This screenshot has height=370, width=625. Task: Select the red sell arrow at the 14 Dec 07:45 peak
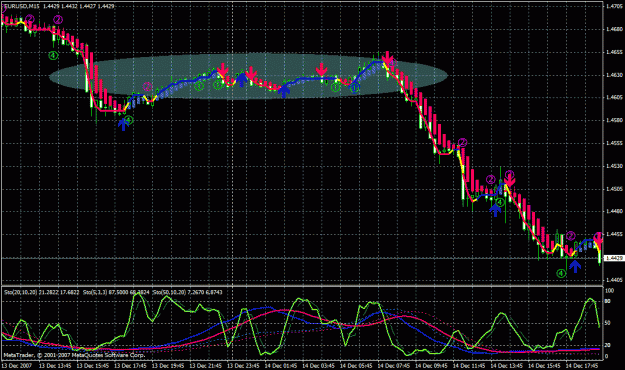[x=387, y=58]
